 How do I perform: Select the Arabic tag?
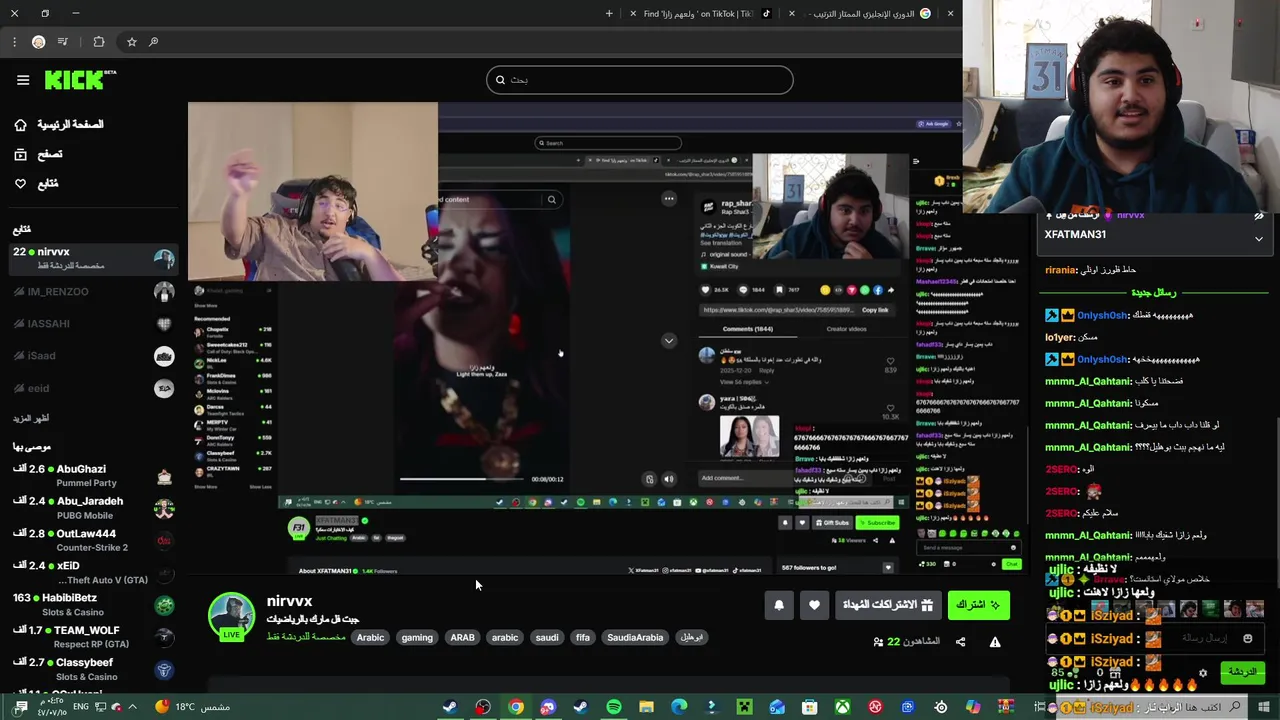[370, 638]
